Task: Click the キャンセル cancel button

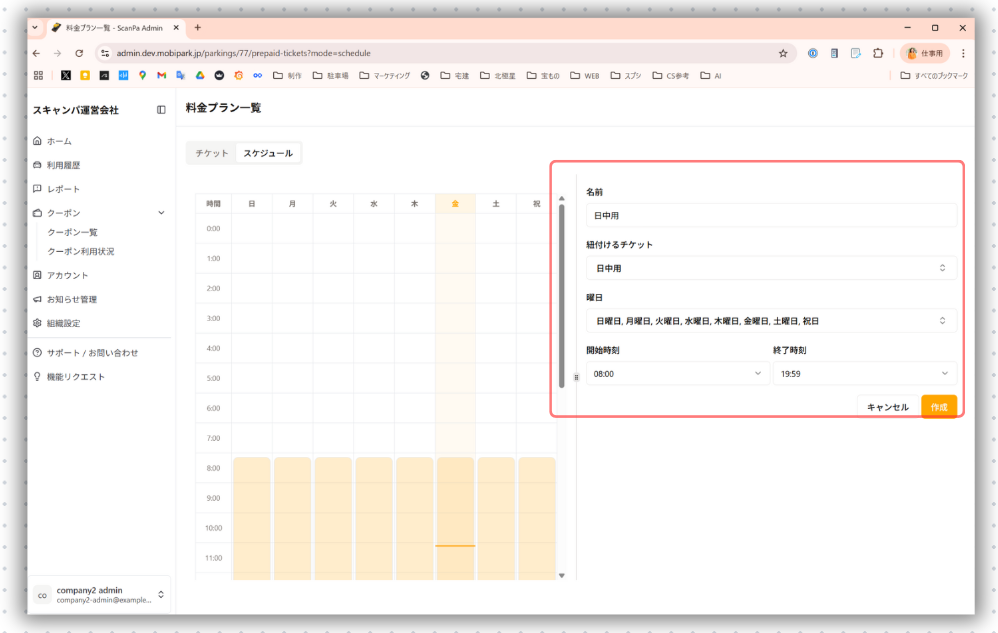Action: click(887, 407)
